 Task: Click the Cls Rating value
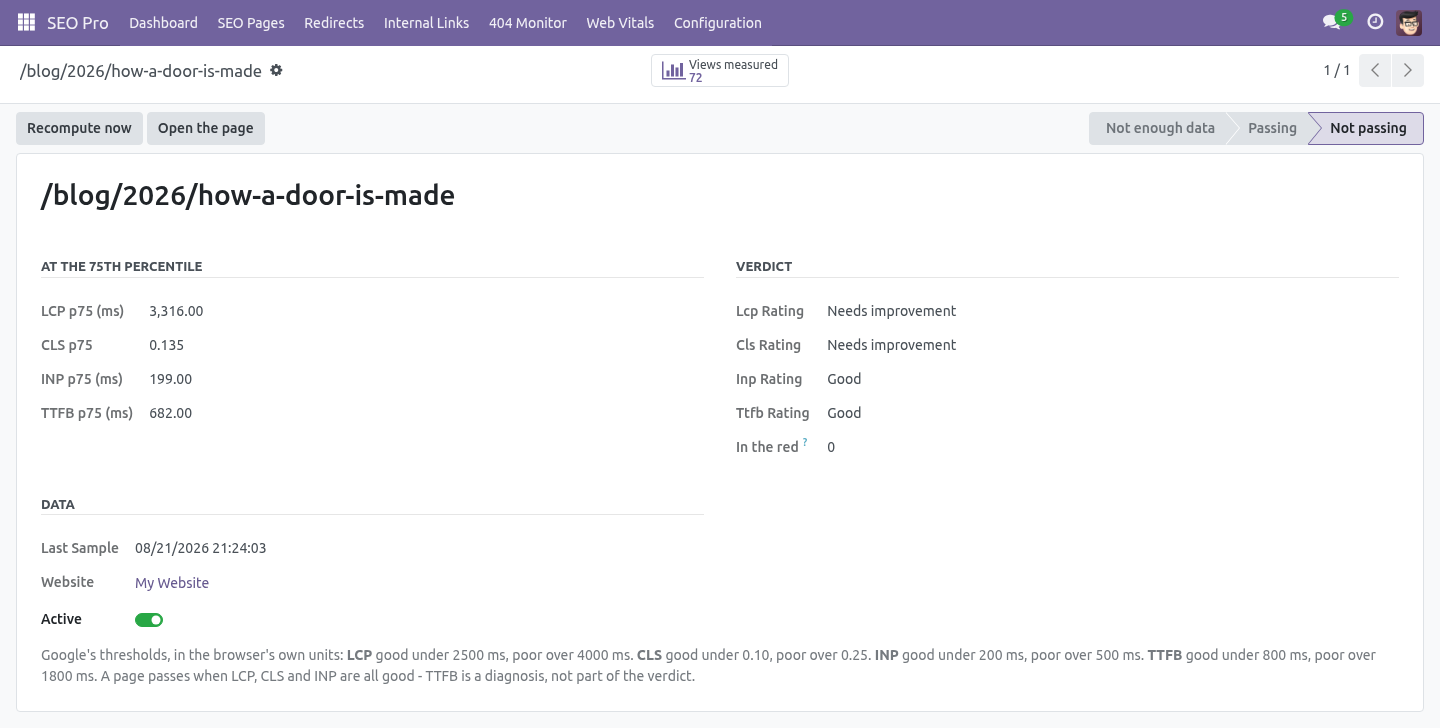(x=892, y=345)
